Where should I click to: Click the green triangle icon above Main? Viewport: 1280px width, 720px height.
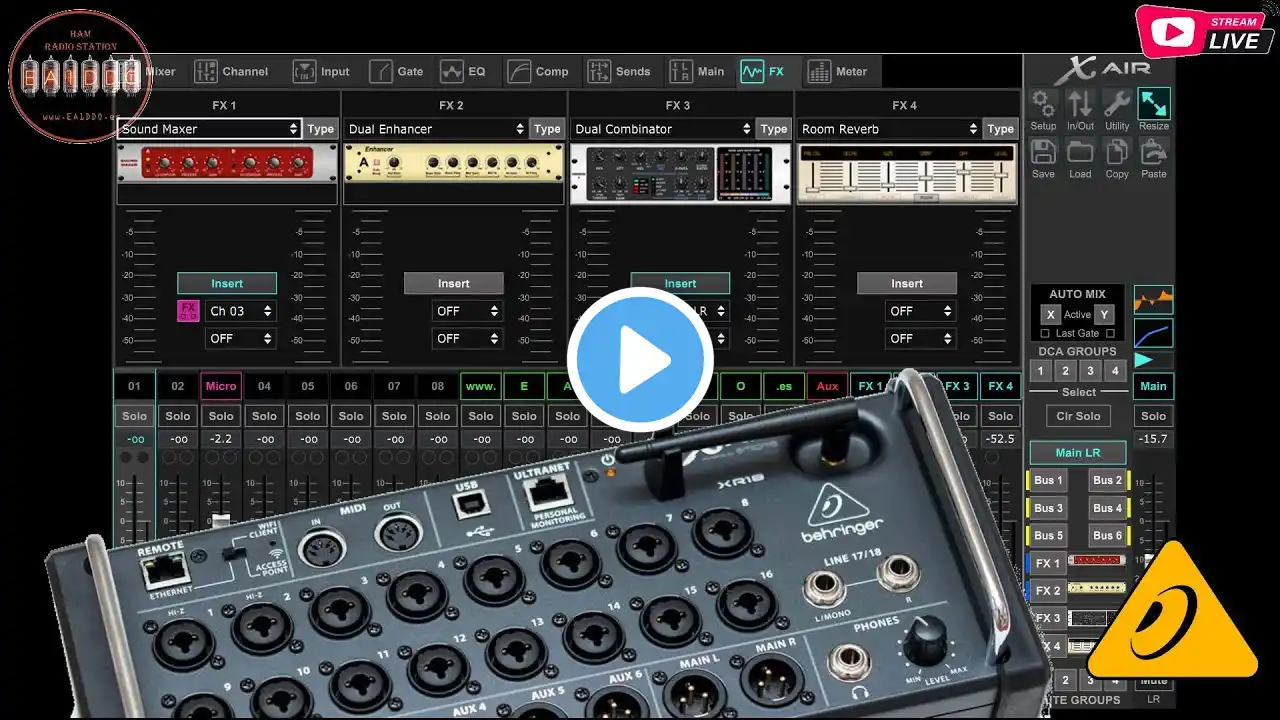1144,360
